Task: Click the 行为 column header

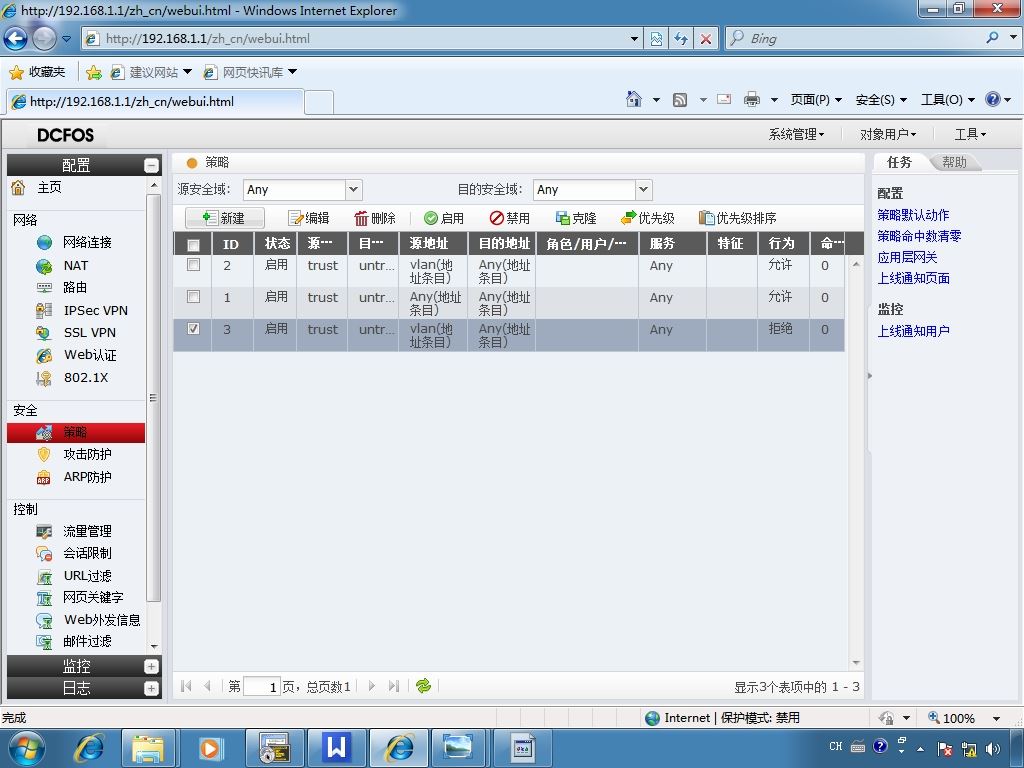Action: tap(783, 244)
